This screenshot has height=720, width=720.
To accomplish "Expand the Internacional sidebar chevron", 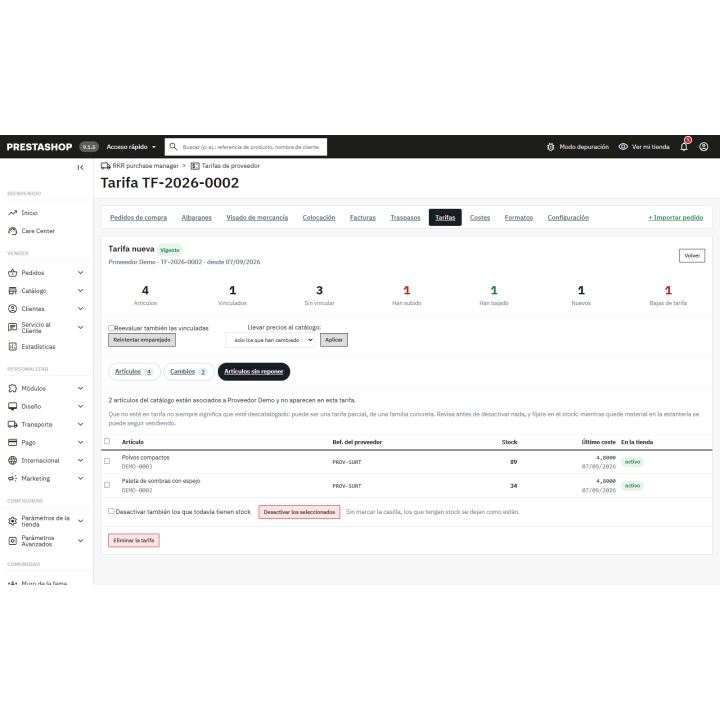I will [x=80, y=461].
